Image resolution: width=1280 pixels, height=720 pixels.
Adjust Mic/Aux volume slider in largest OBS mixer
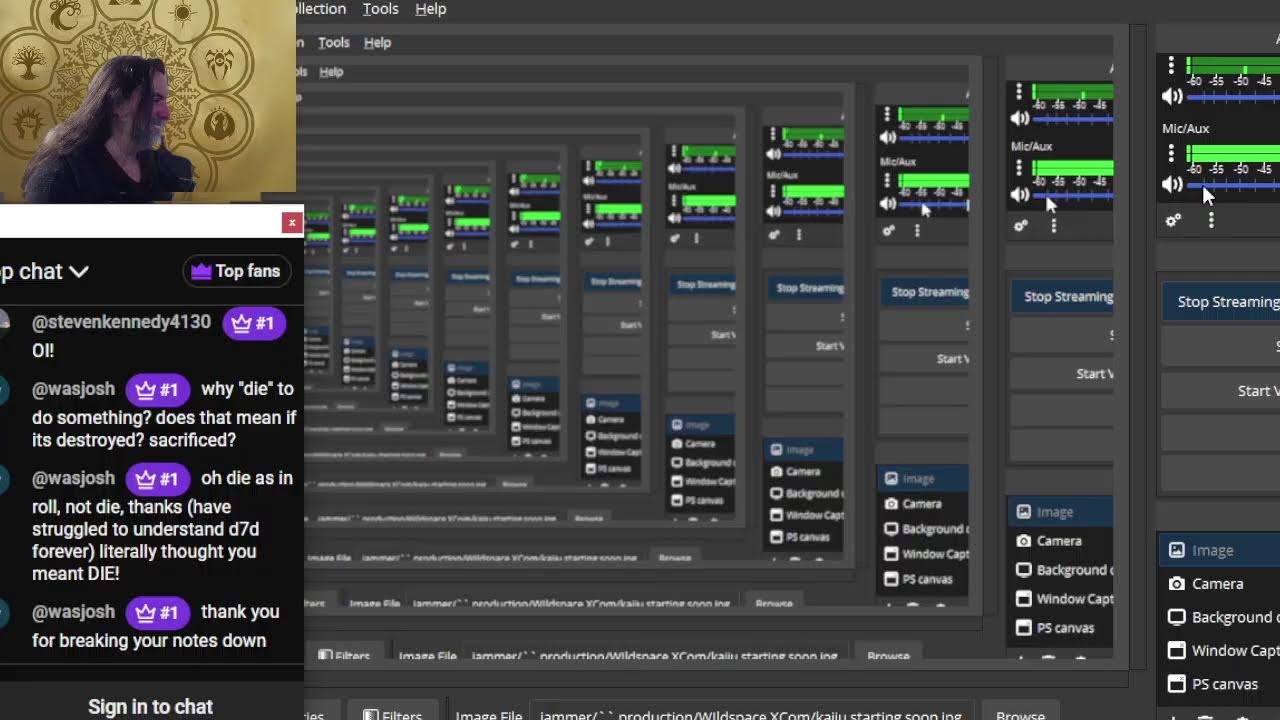[x=1233, y=184]
